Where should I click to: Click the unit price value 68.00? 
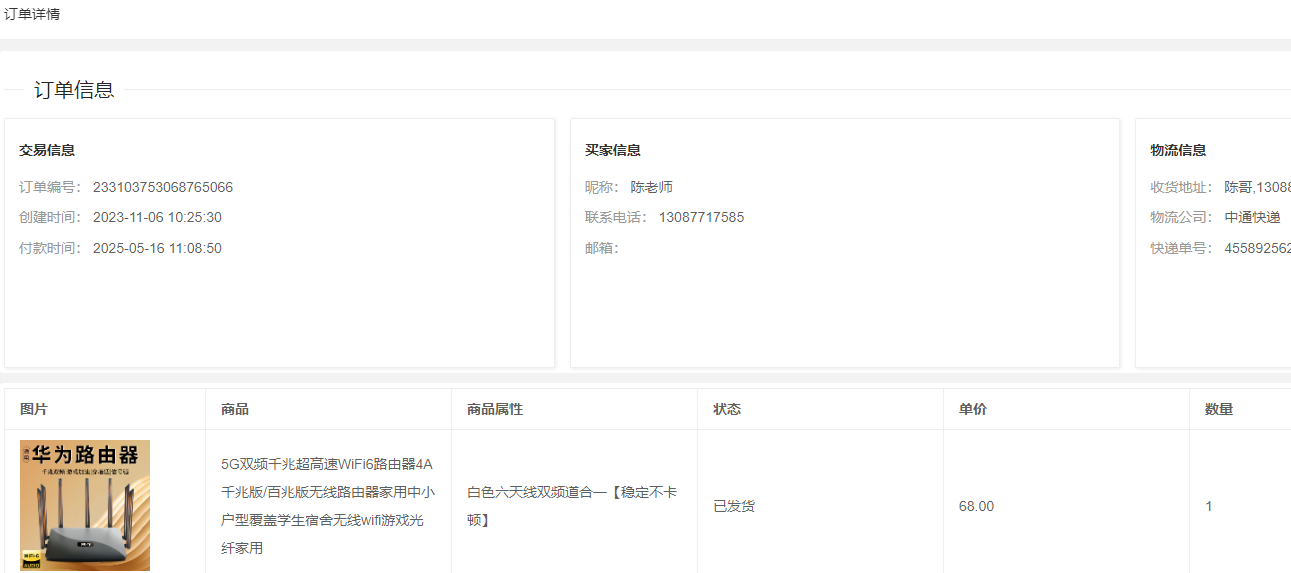(976, 506)
